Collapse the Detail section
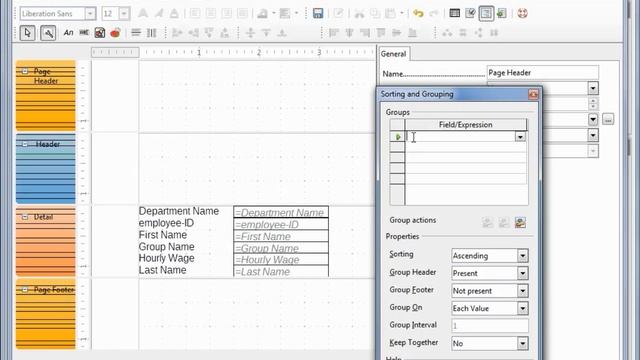Viewport: 640px width, 360px height. (25, 217)
